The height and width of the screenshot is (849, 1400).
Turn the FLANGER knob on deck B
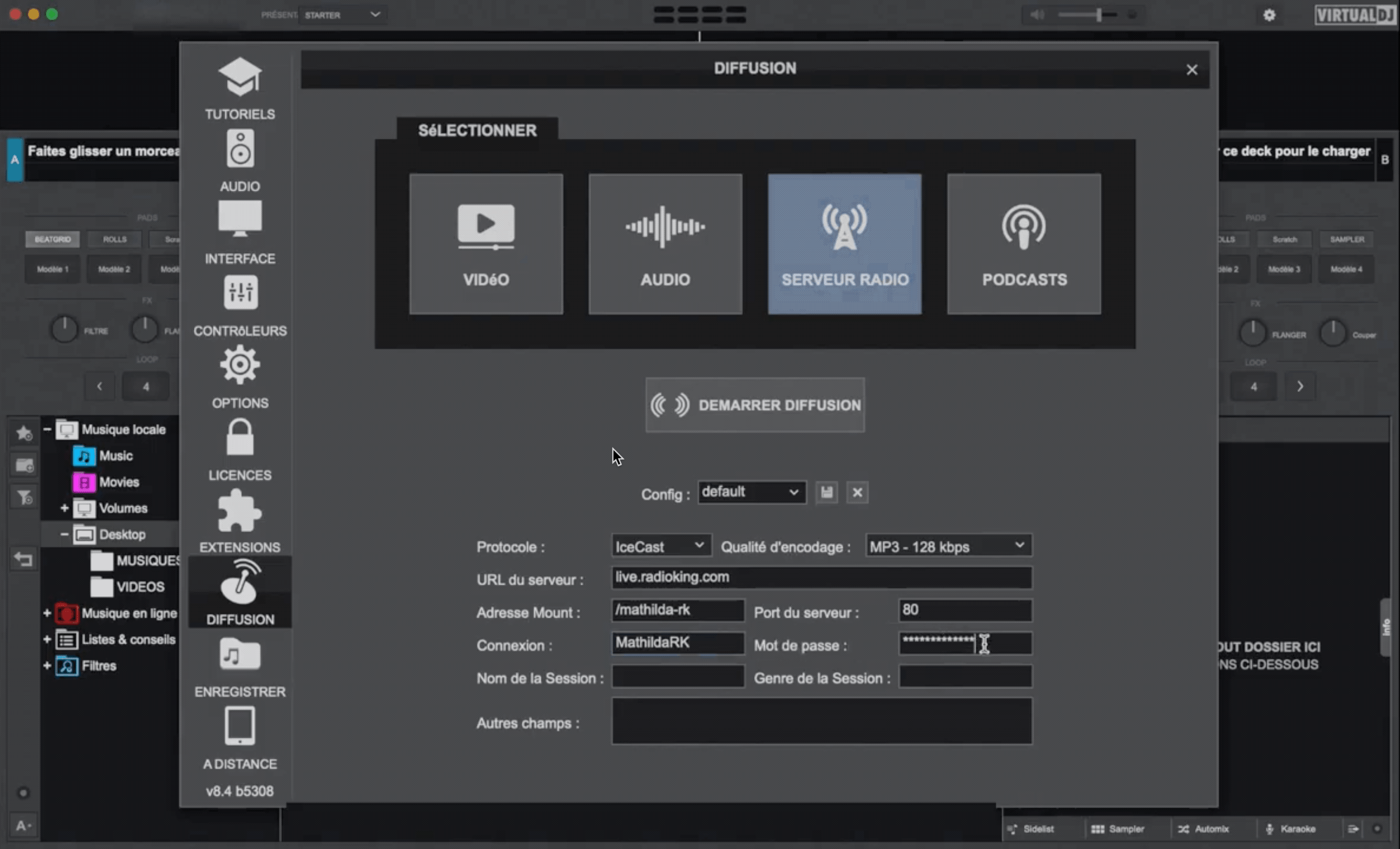click(1252, 333)
